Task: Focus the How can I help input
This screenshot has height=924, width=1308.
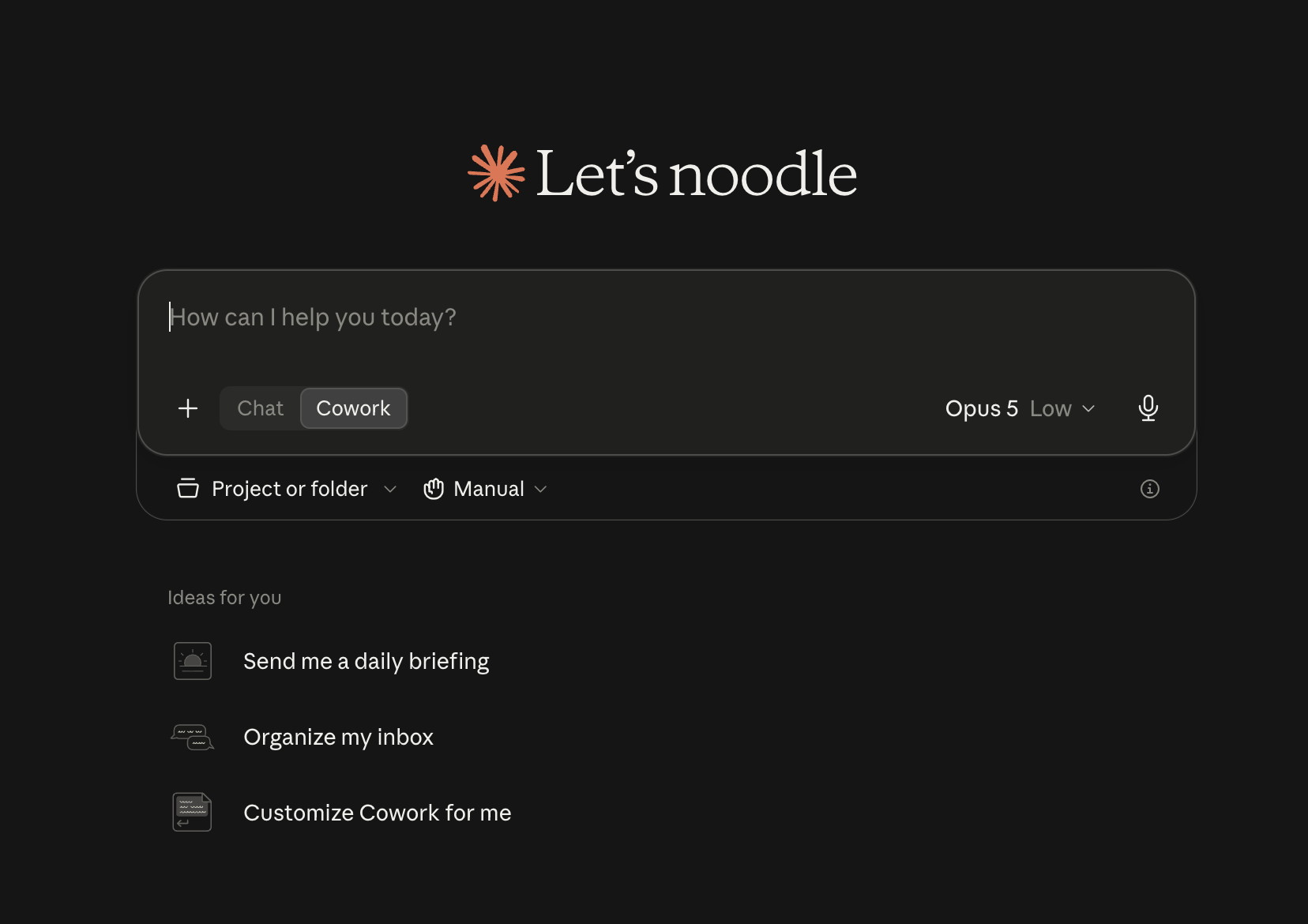Action: click(x=666, y=317)
